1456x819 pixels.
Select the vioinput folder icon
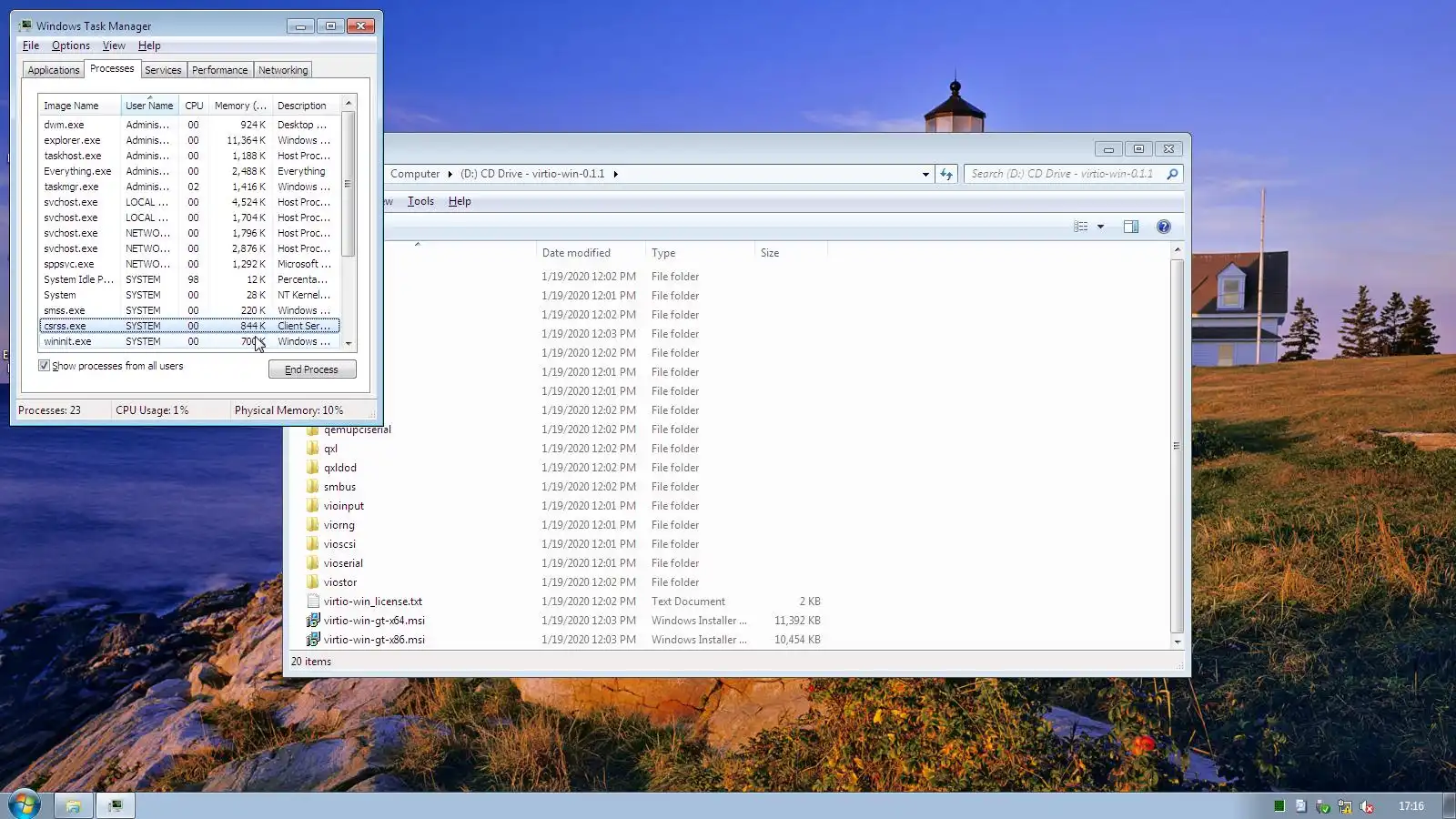tap(313, 506)
